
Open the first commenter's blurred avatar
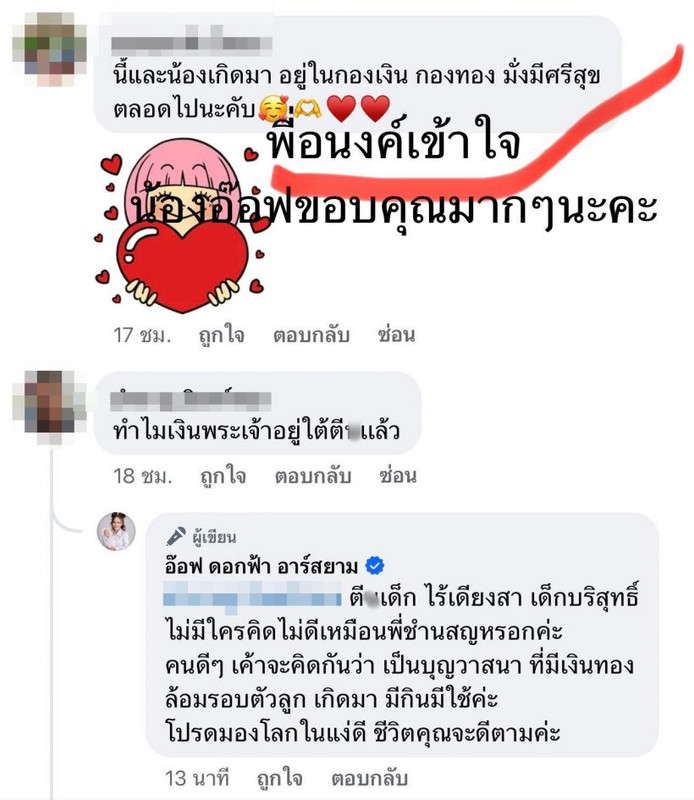(49, 49)
